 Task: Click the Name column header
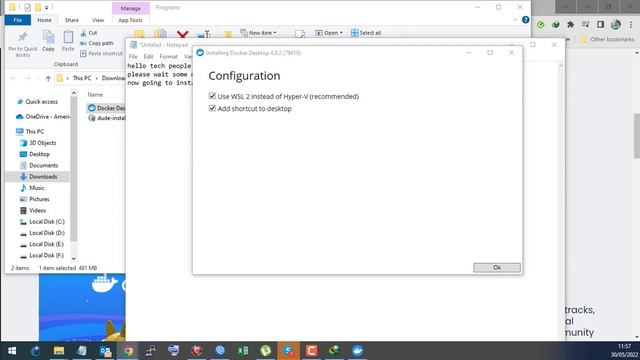[x=95, y=95]
